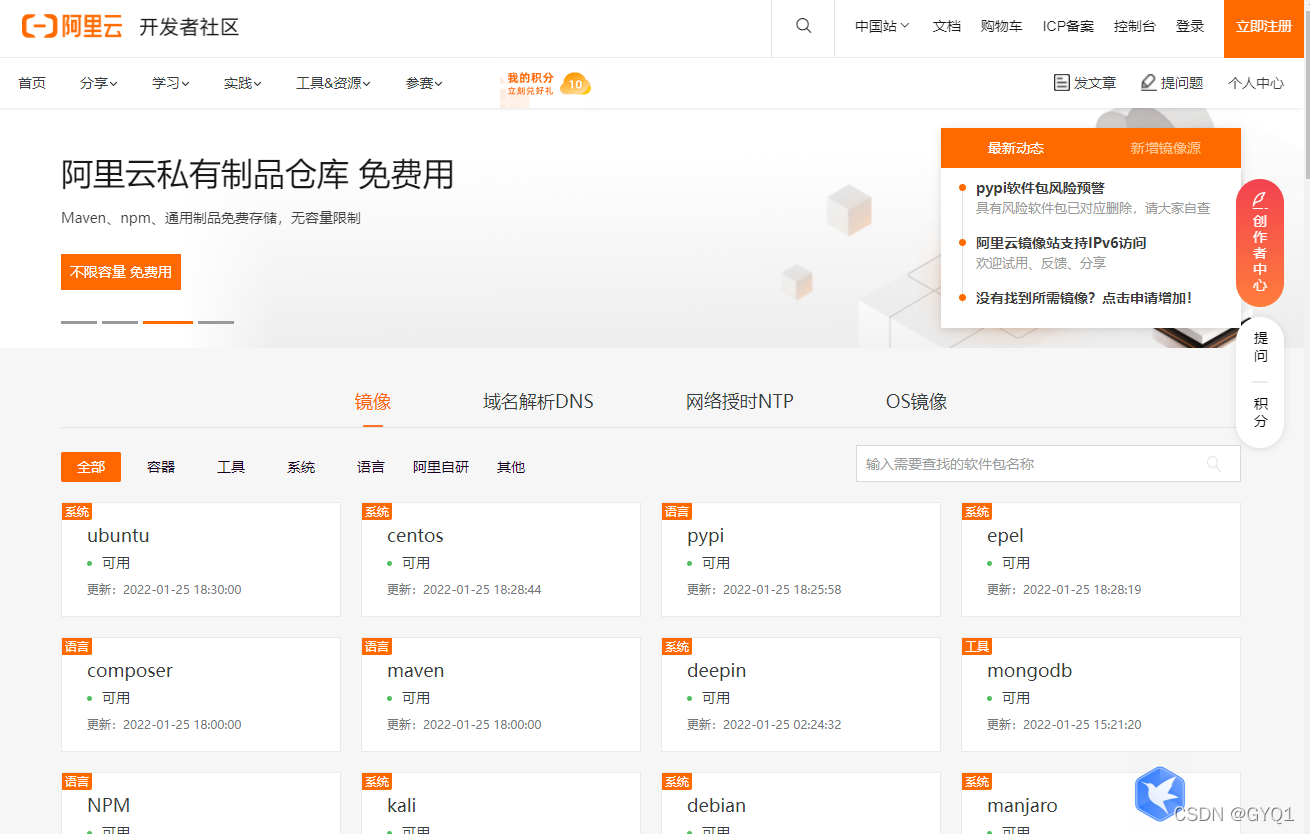Open the search magnifier icon in header
1310x834 pixels.
[803, 27]
